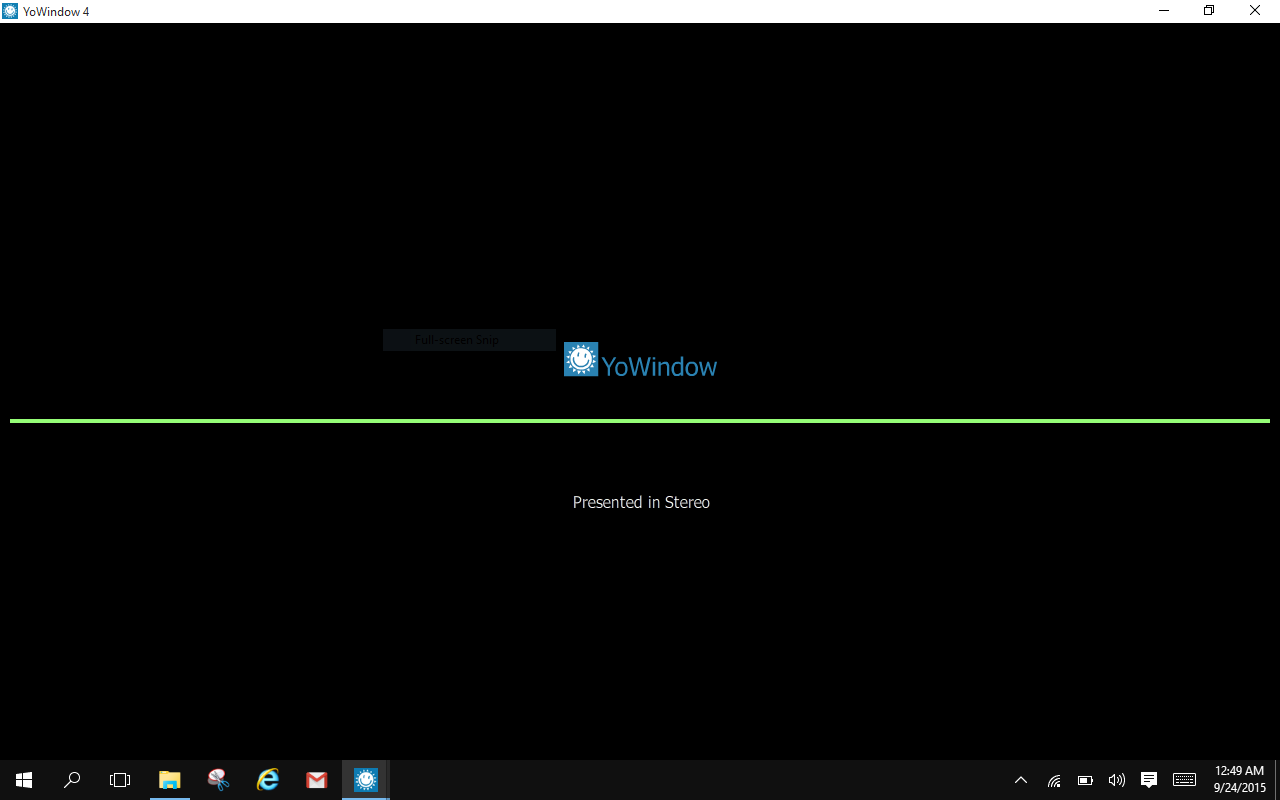
Task: Click the "Presented in Stereo" text
Action: click(641, 502)
